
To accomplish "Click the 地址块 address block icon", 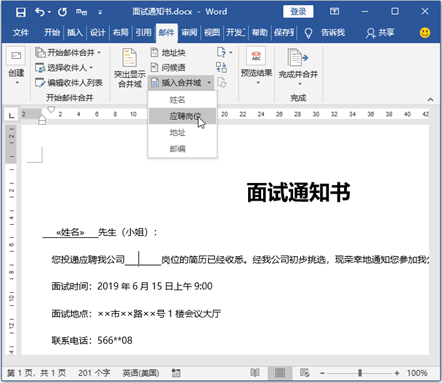I will pos(154,52).
